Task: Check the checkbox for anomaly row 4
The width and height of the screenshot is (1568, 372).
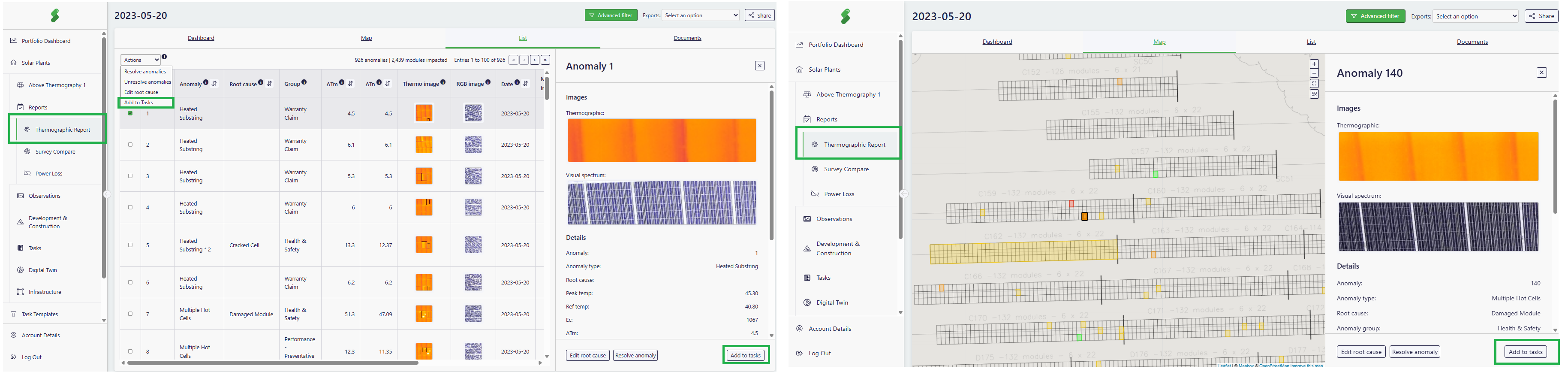Action: click(x=130, y=207)
